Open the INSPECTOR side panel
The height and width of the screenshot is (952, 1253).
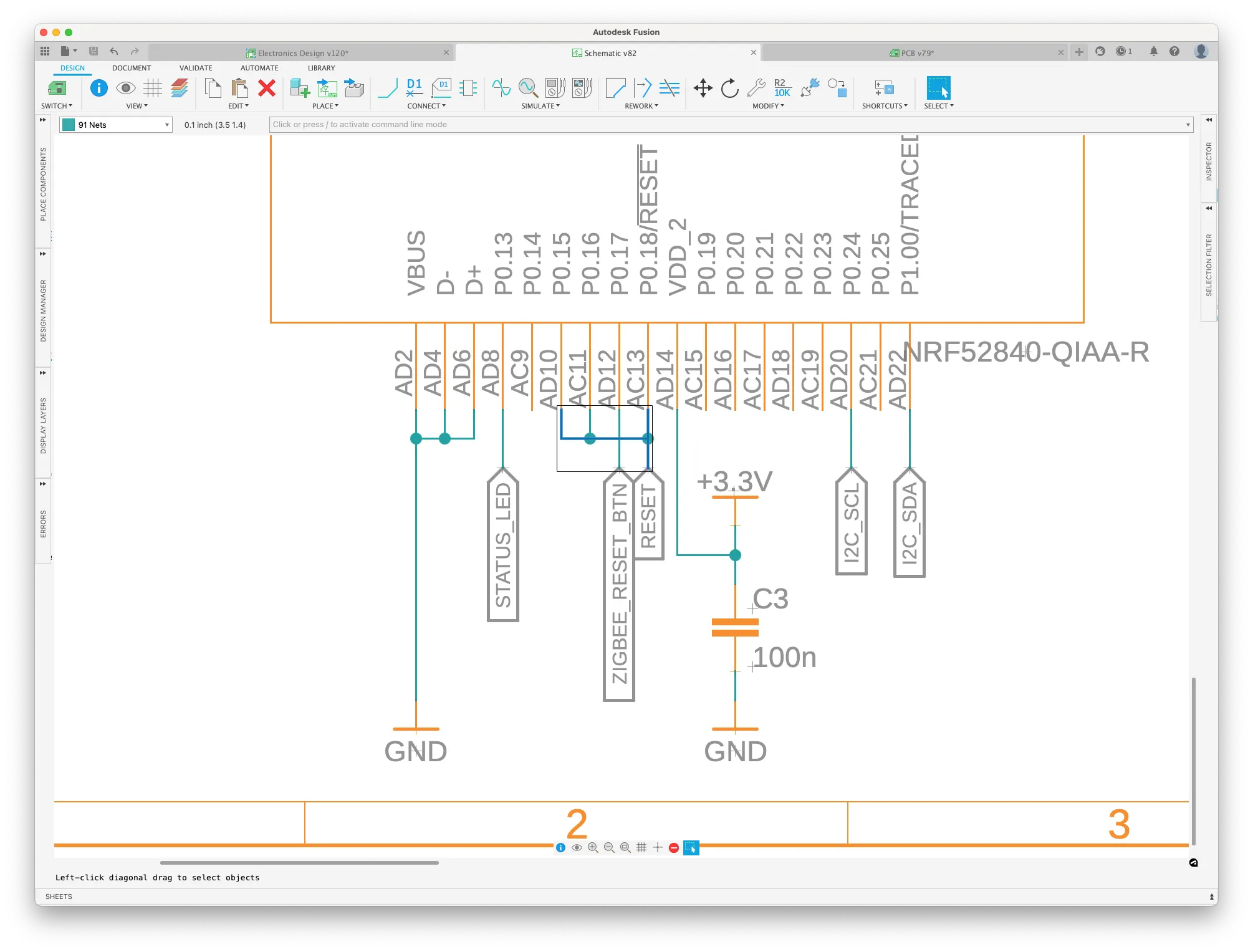(x=1209, y=161)
